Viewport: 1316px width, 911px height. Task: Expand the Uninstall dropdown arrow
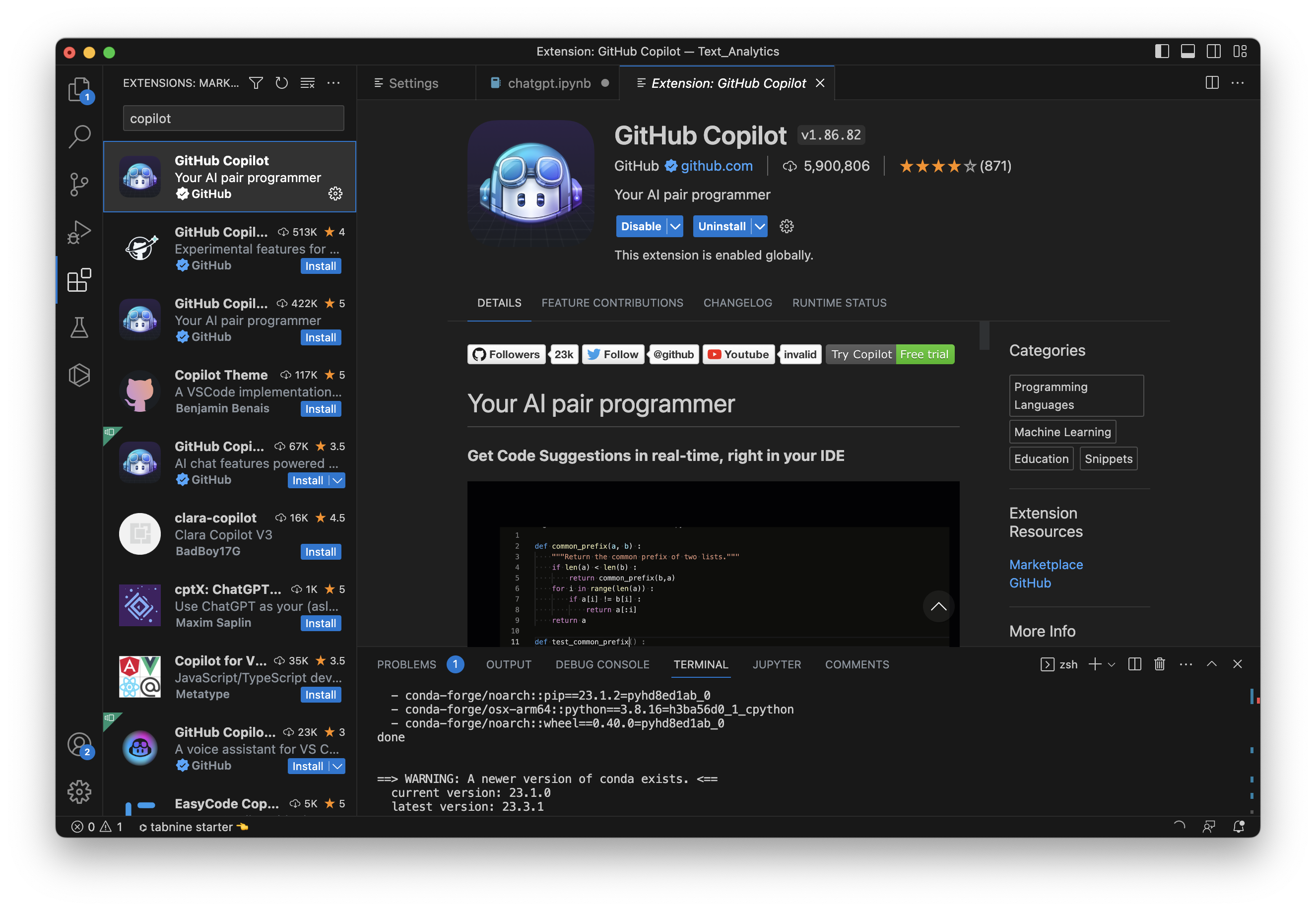pyautogui.click(x=759, y=226)
